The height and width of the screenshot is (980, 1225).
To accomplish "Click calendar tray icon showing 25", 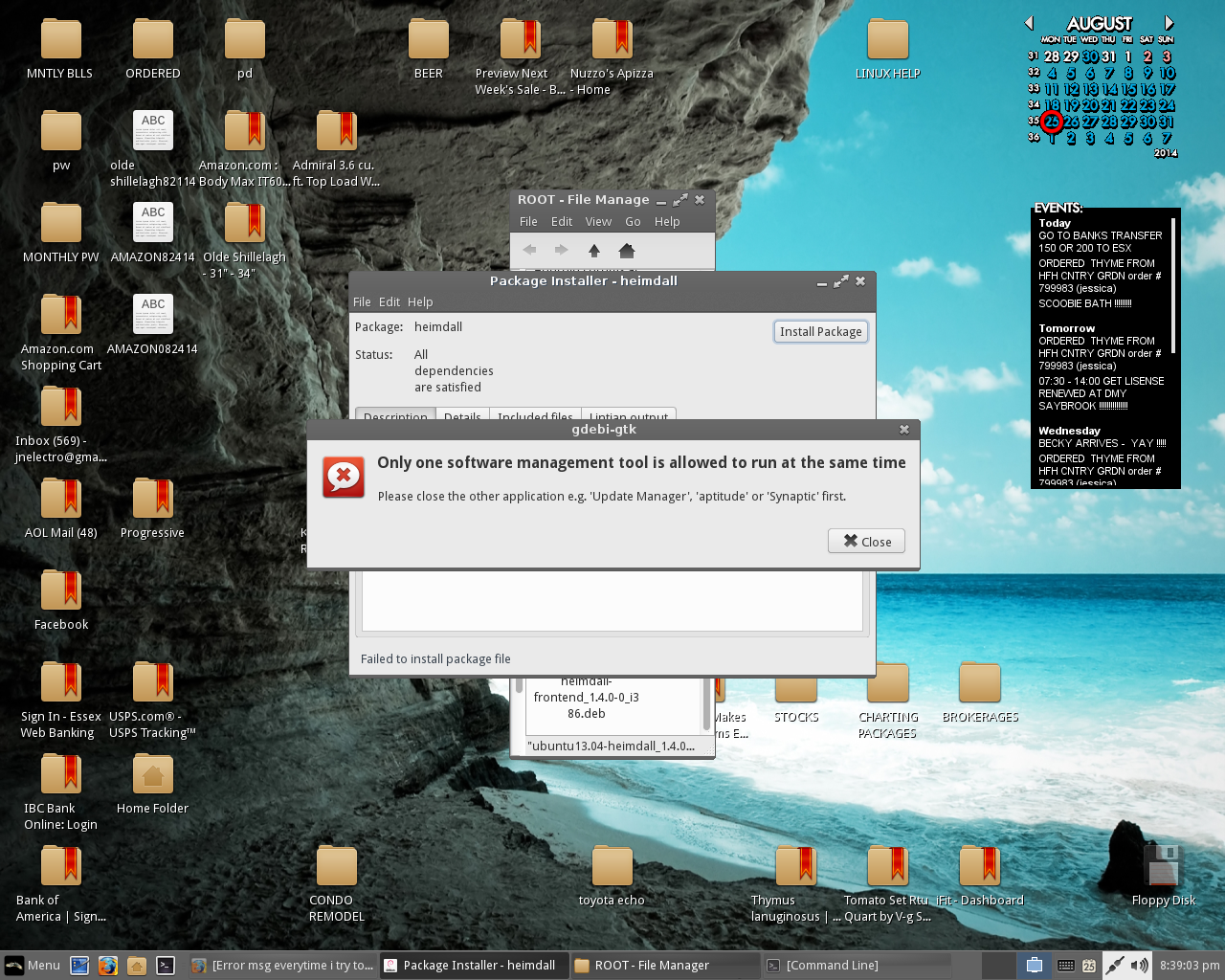I will (1089, 966).
